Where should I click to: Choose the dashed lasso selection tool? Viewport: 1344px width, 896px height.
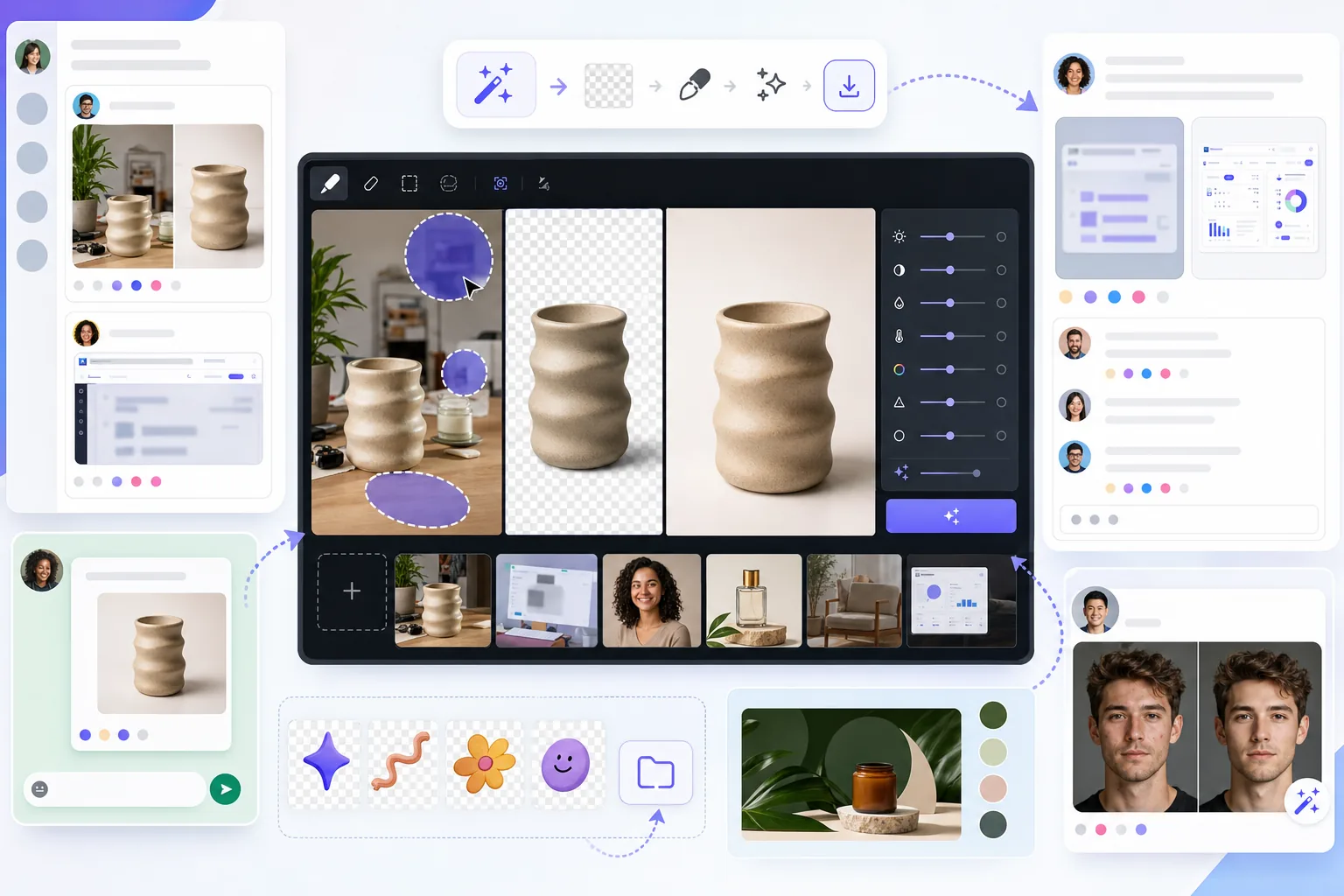449,184
